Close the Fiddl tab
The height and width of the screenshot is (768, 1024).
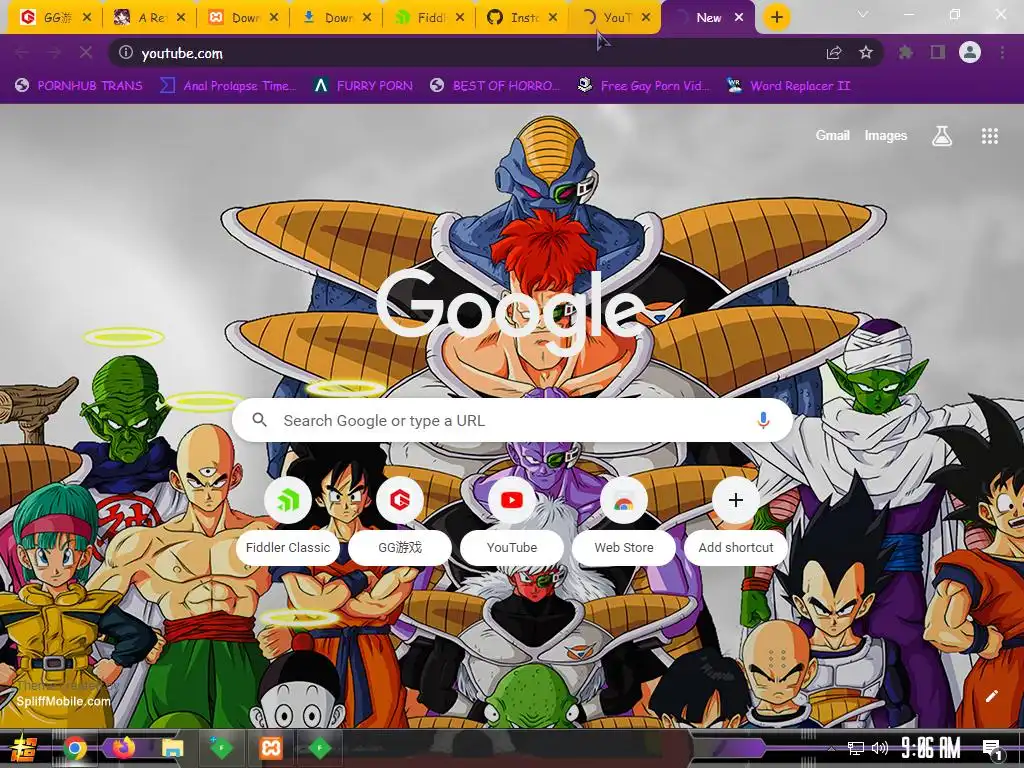pyautogui.click(x=460, y=18)
